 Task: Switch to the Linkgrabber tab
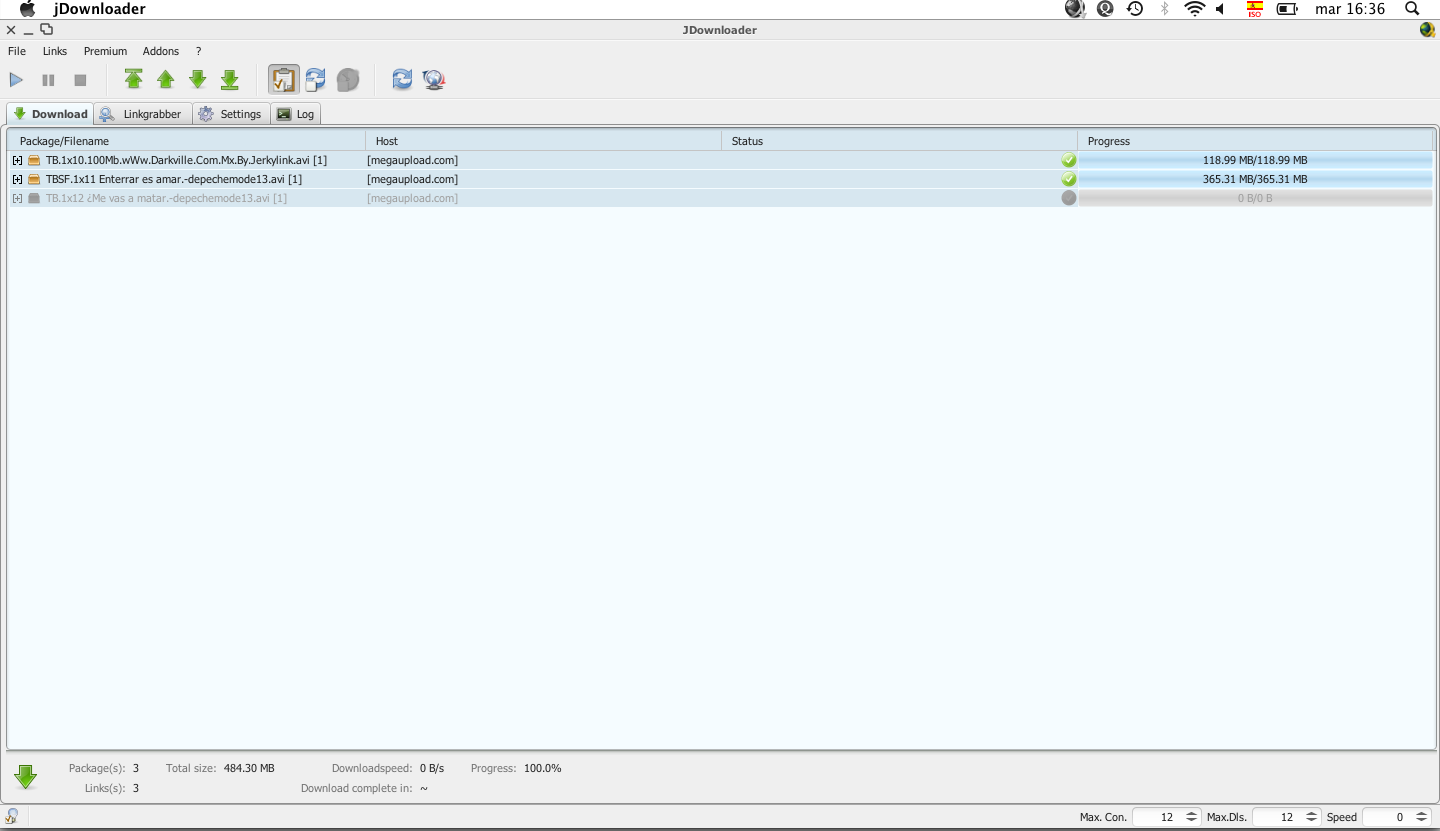[143, 114]
